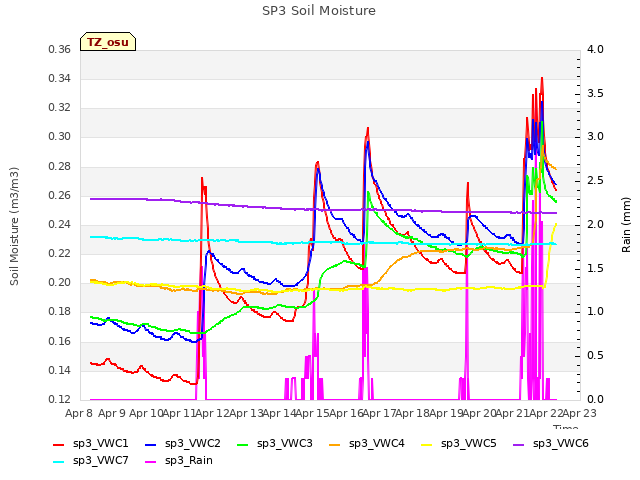Click the 0.0 right rain axis value

pyautogui.click(x=595, y=399)
